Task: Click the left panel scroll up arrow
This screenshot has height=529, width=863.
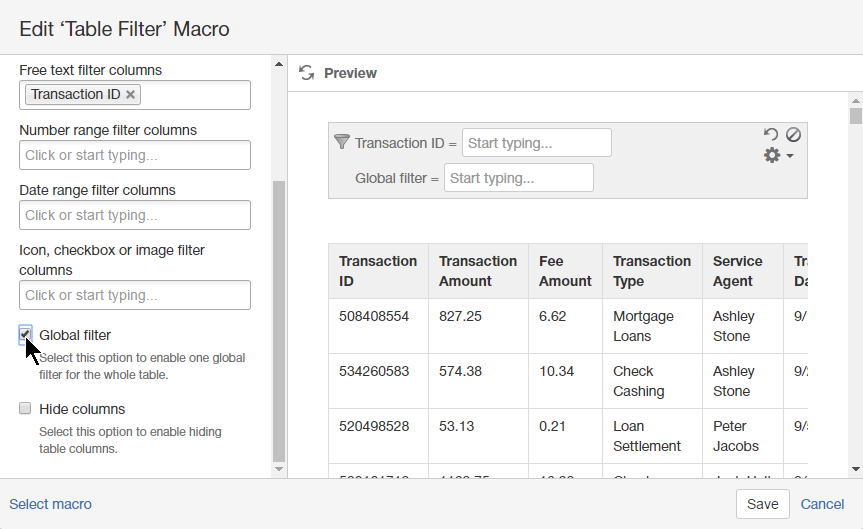Action: (279, 65)
